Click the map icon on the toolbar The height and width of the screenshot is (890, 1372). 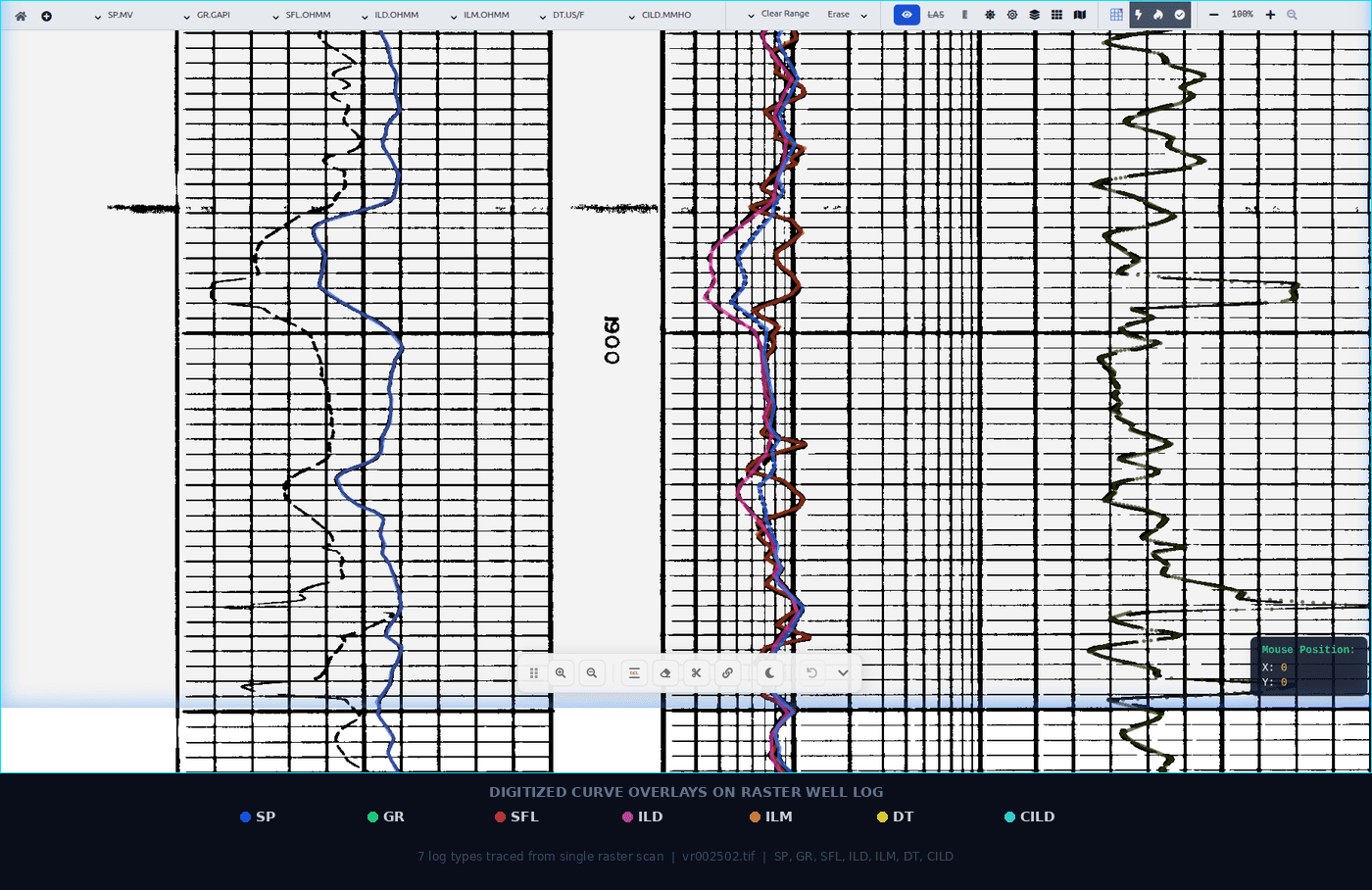coord(1079,15)
